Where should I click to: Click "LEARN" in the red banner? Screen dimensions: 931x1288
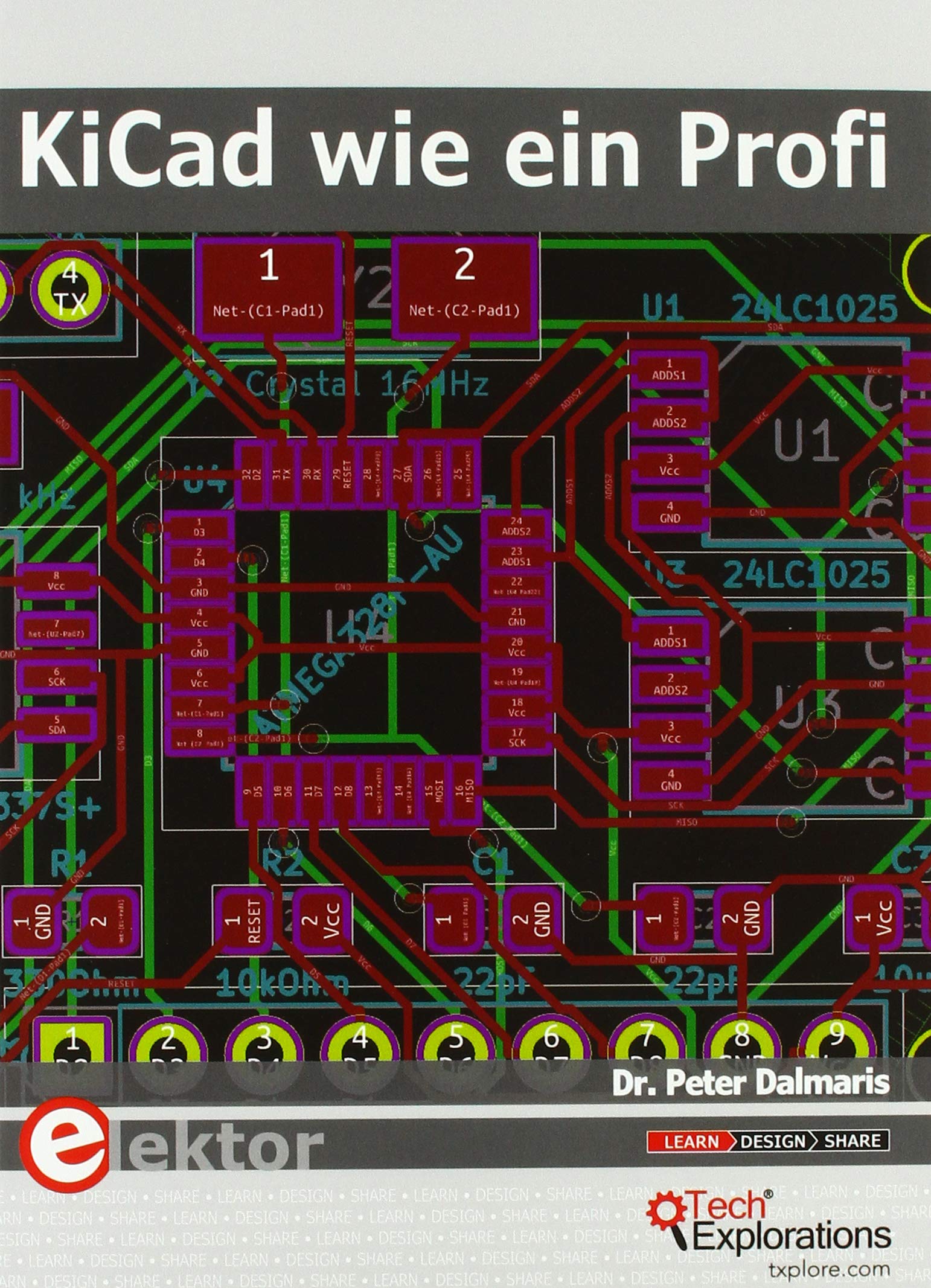[x=691, y=1141]
